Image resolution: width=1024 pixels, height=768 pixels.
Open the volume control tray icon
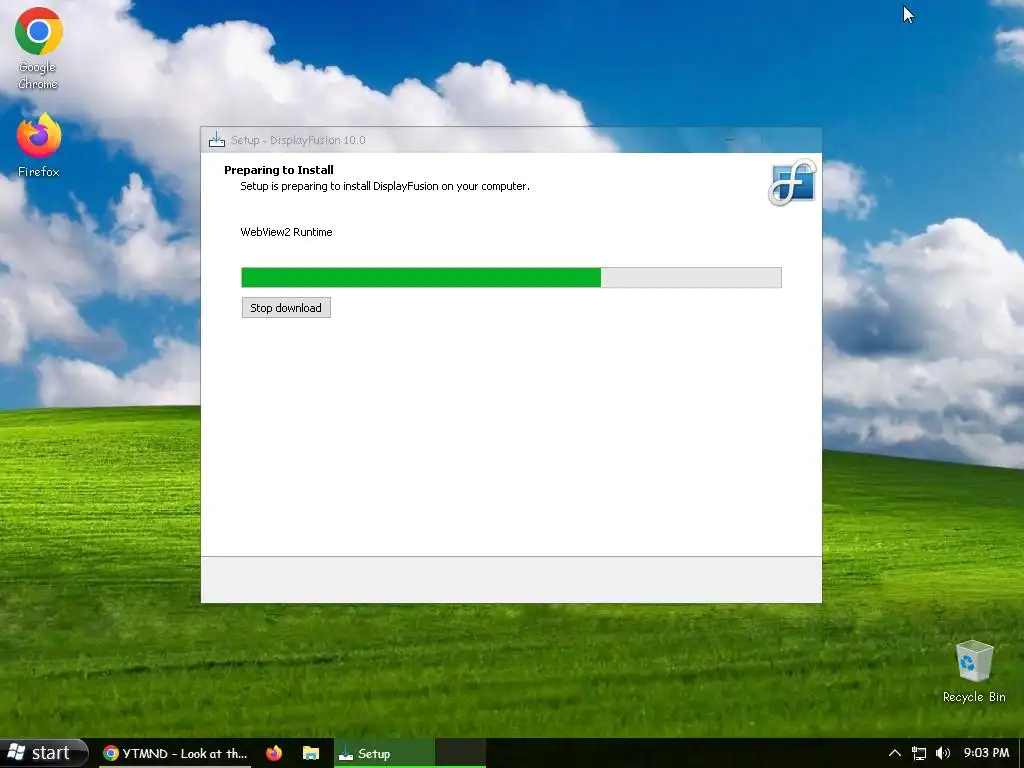[942, 753]
